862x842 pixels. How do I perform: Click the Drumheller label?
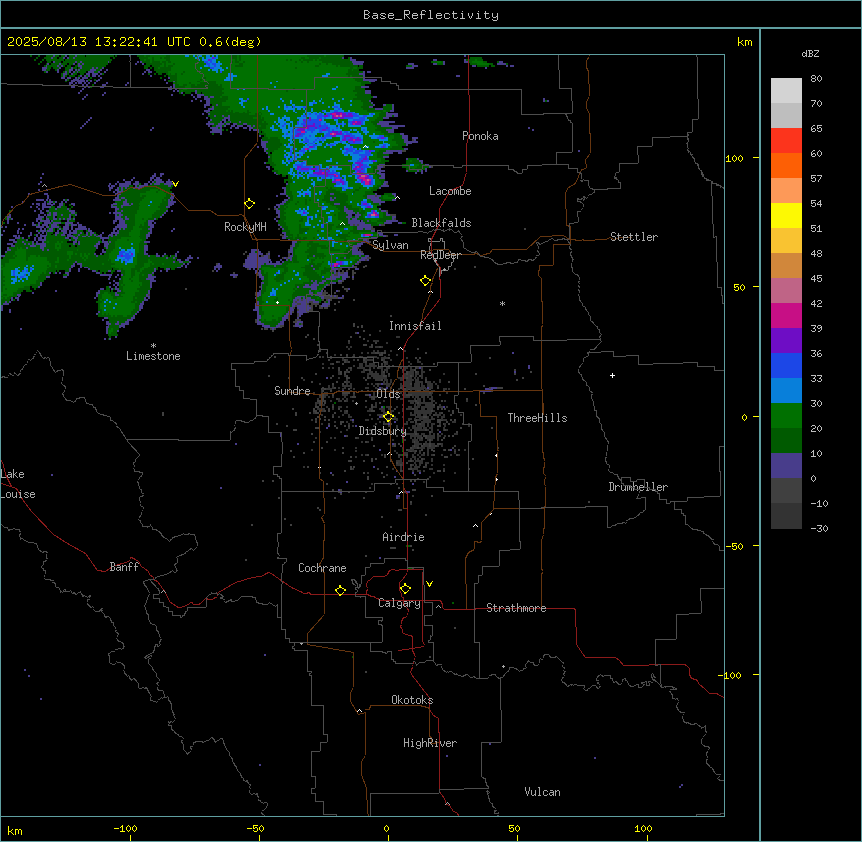pyautogui.click(x=638, y=487)
